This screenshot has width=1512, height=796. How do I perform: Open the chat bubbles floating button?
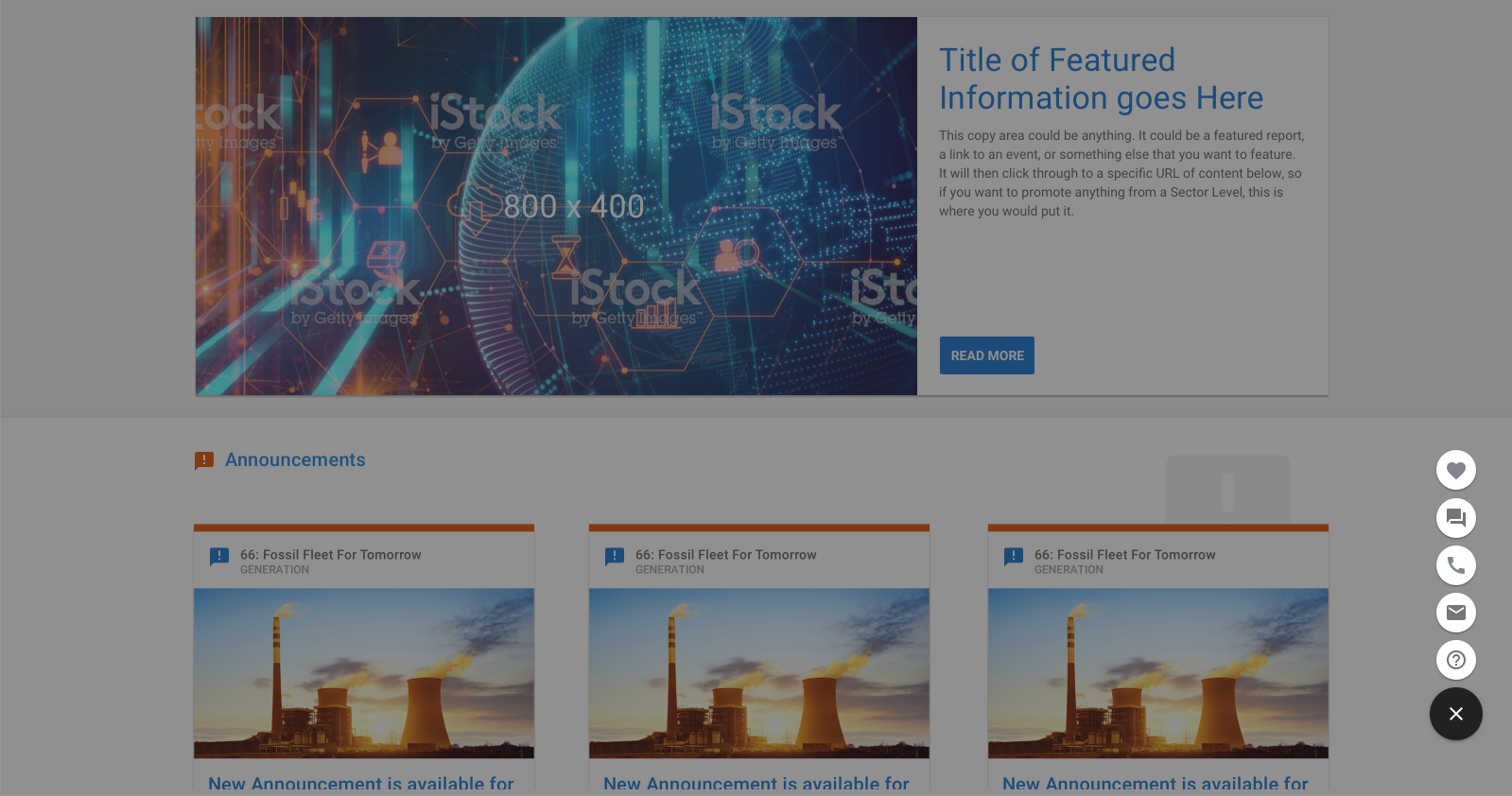(1456, 518)
